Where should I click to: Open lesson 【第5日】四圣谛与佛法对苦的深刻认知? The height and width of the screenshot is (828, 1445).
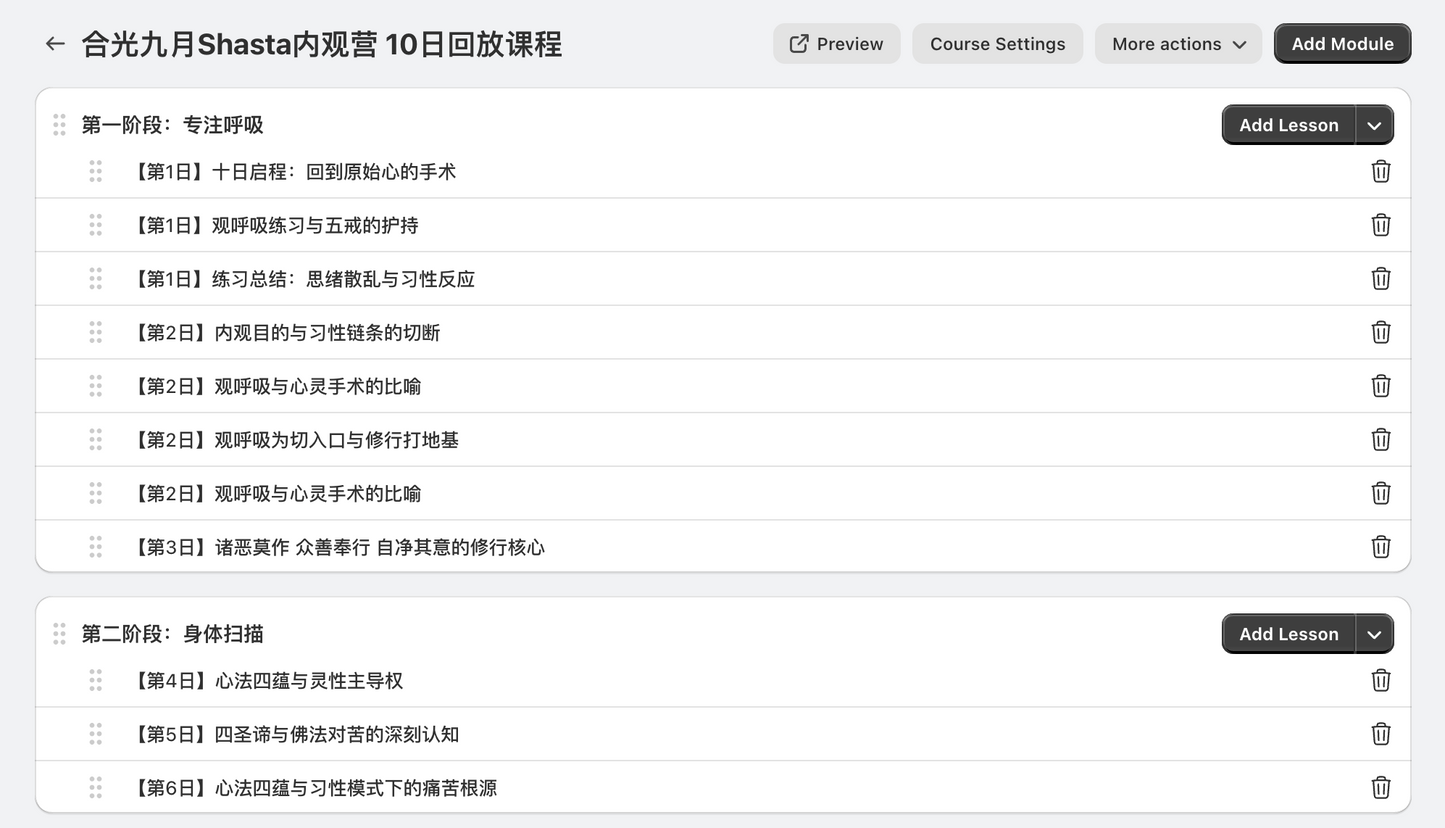click(x=294, y=735)
